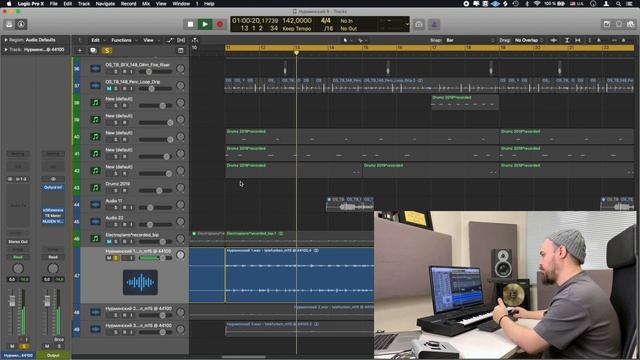
Task: Click the duplicate track button
Action: (93, 51)
